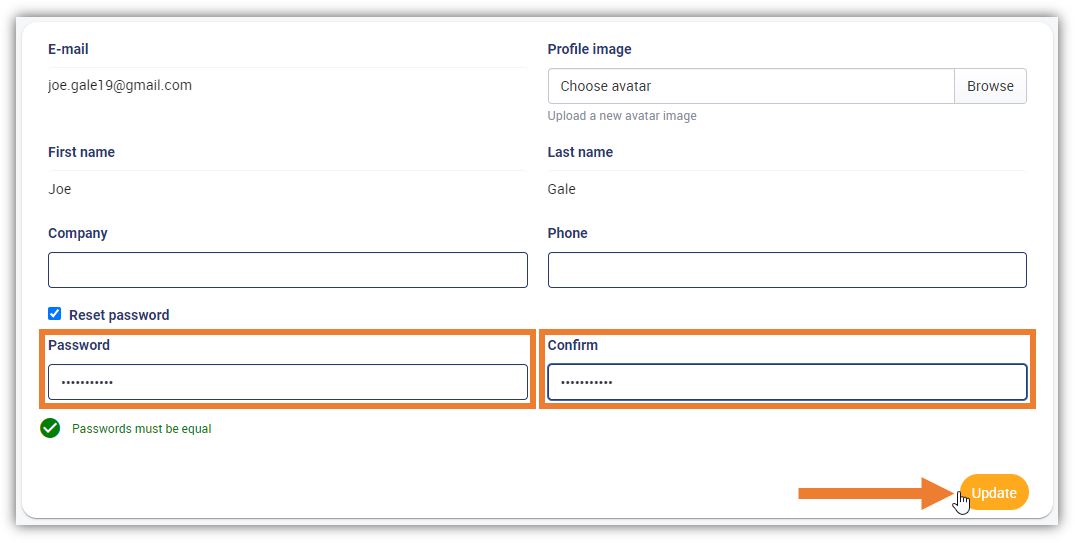Click the Company field label
Image resolution: width=1075 pixels, height=543 pixels.
[x=77, y=233]
